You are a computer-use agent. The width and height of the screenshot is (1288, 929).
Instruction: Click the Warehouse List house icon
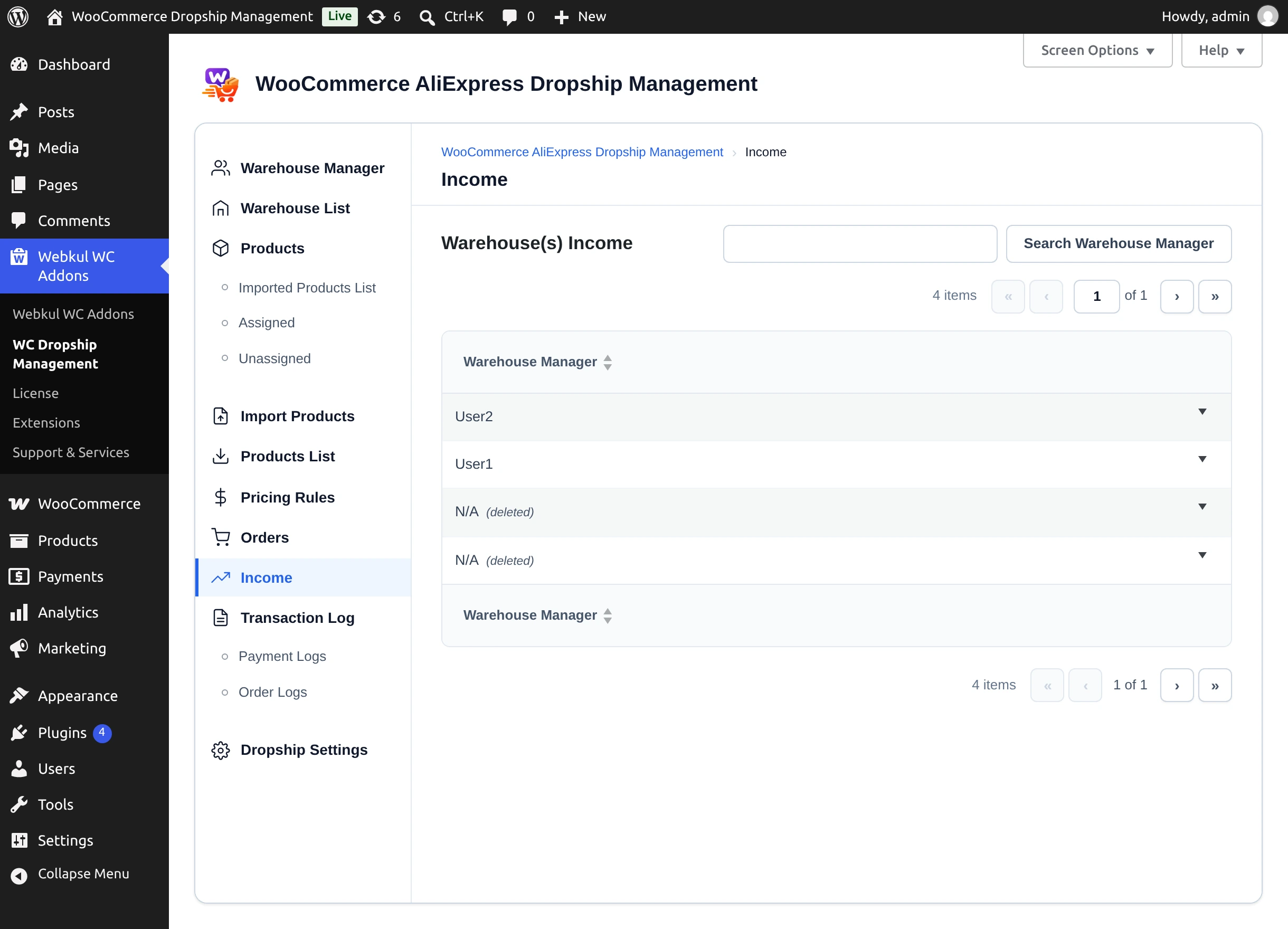220,208
